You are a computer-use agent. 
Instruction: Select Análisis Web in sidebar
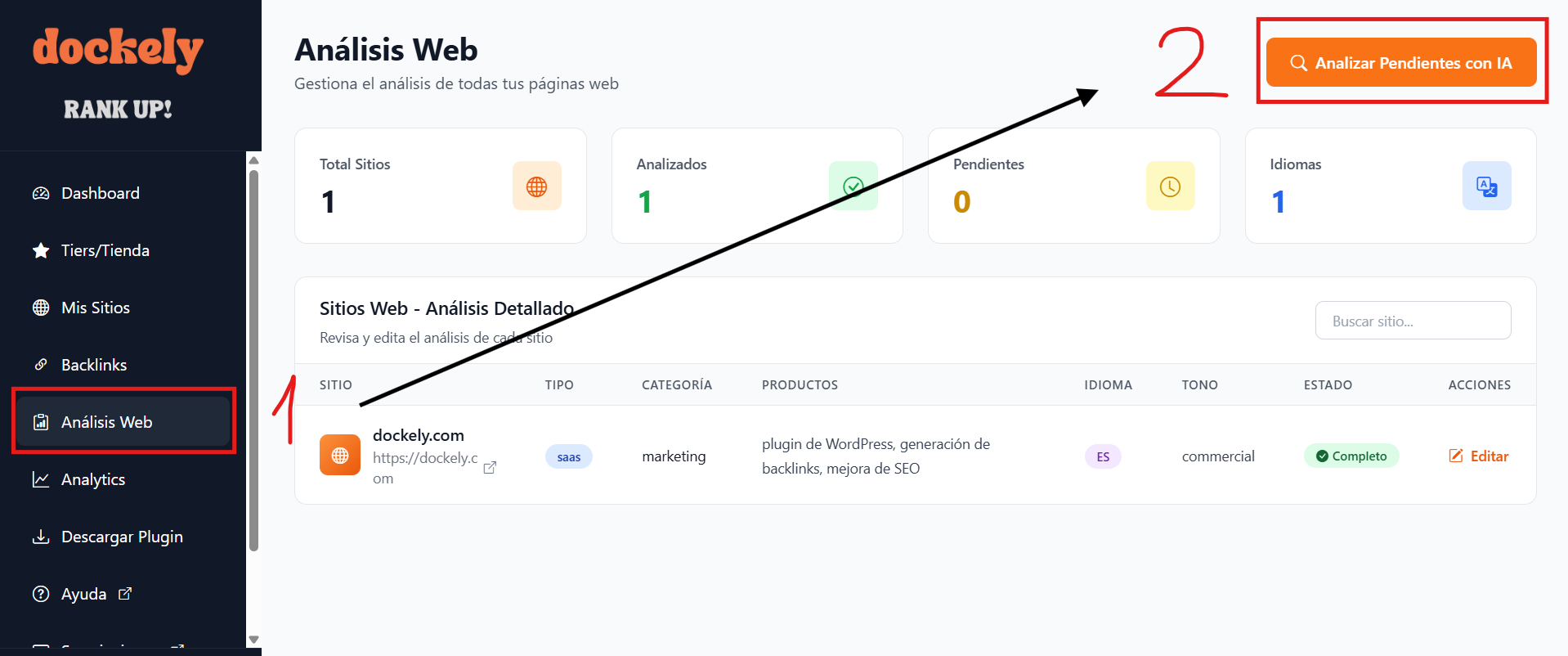[106, 422]
